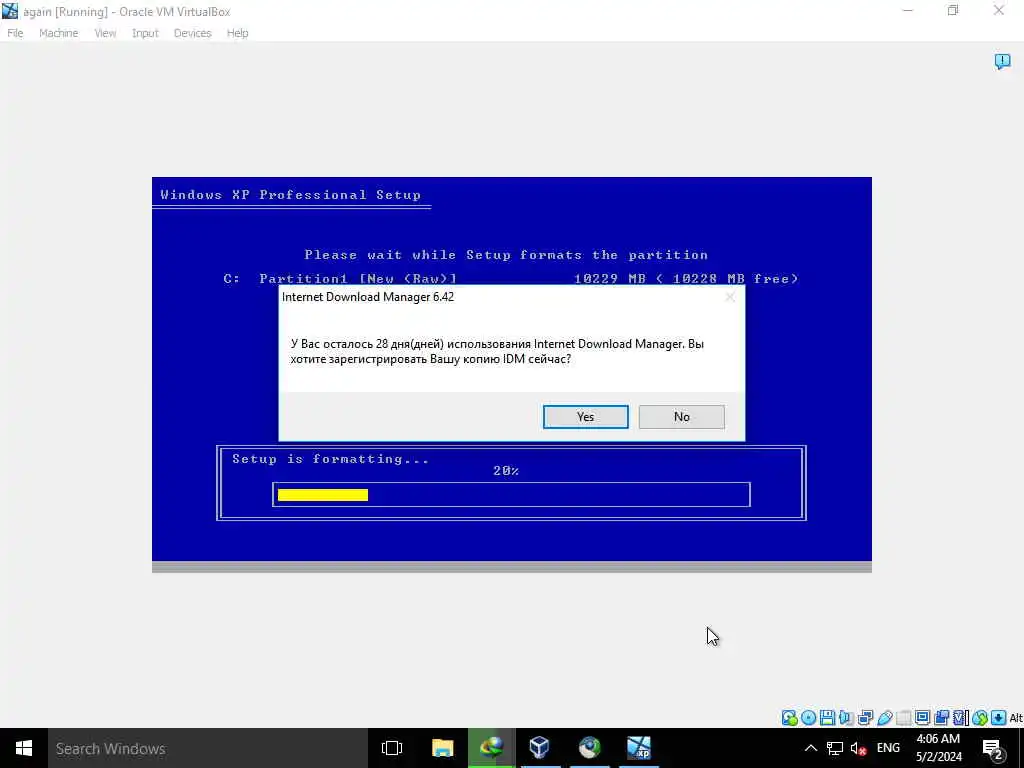Click the recording status icon
This screenshot has height=768, width=1024.
[941, 718]
